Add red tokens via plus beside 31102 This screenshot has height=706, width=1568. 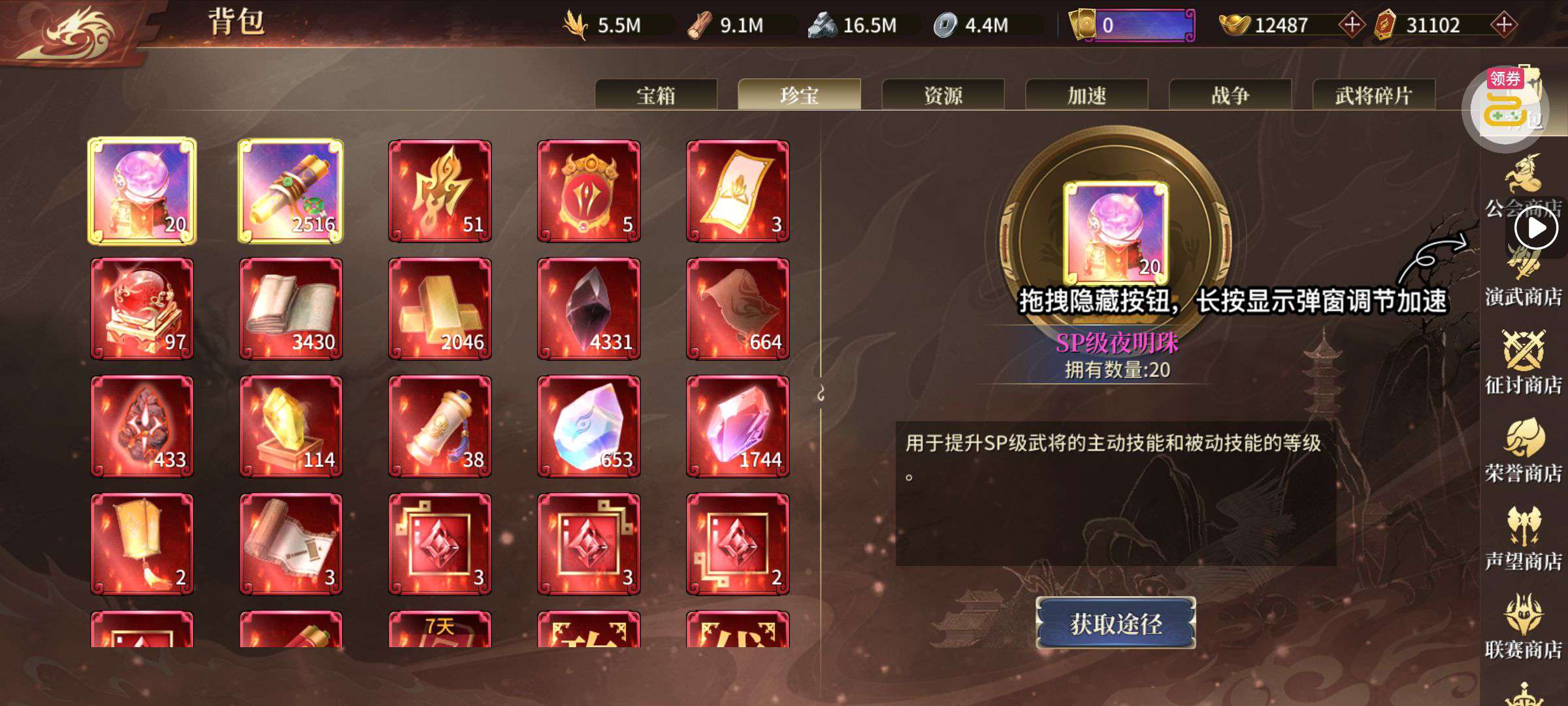coord(1504,25)
